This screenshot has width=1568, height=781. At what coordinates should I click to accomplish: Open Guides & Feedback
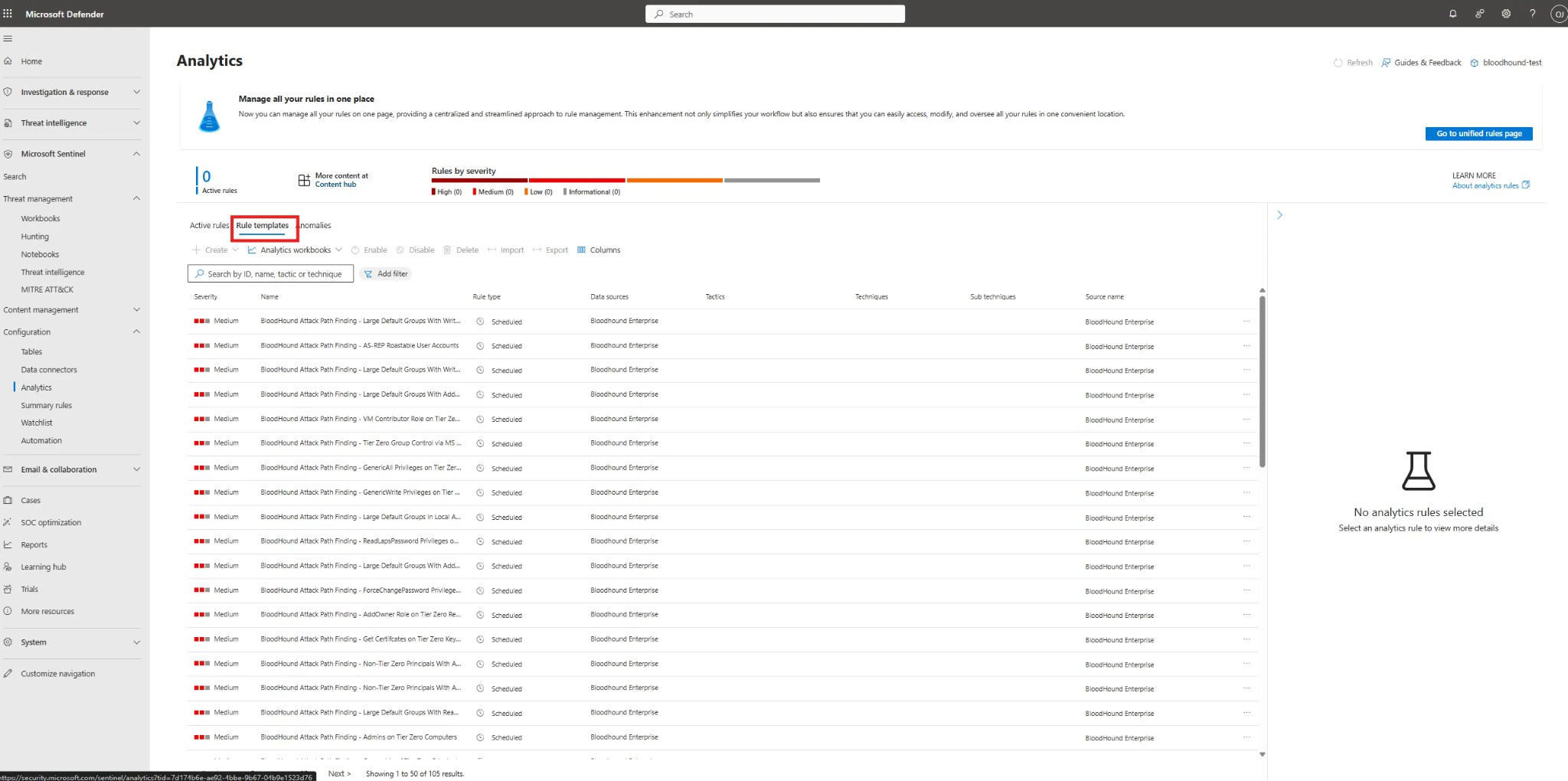pos(1421,62)
